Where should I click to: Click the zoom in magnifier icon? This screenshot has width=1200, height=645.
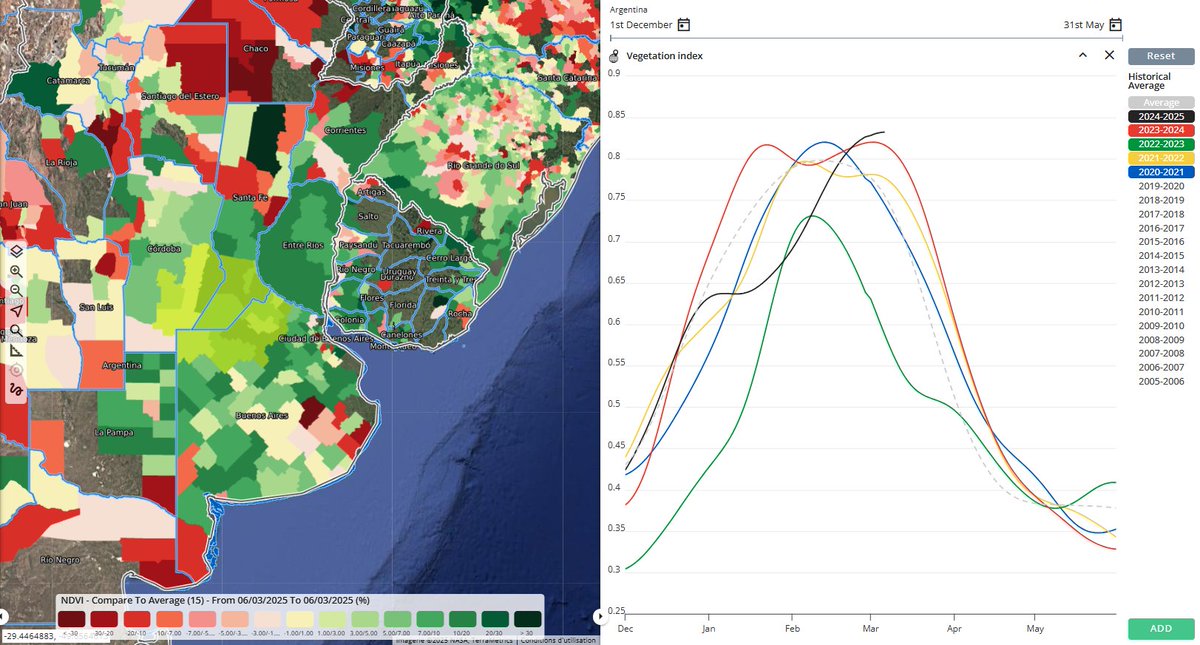[16, 271]
